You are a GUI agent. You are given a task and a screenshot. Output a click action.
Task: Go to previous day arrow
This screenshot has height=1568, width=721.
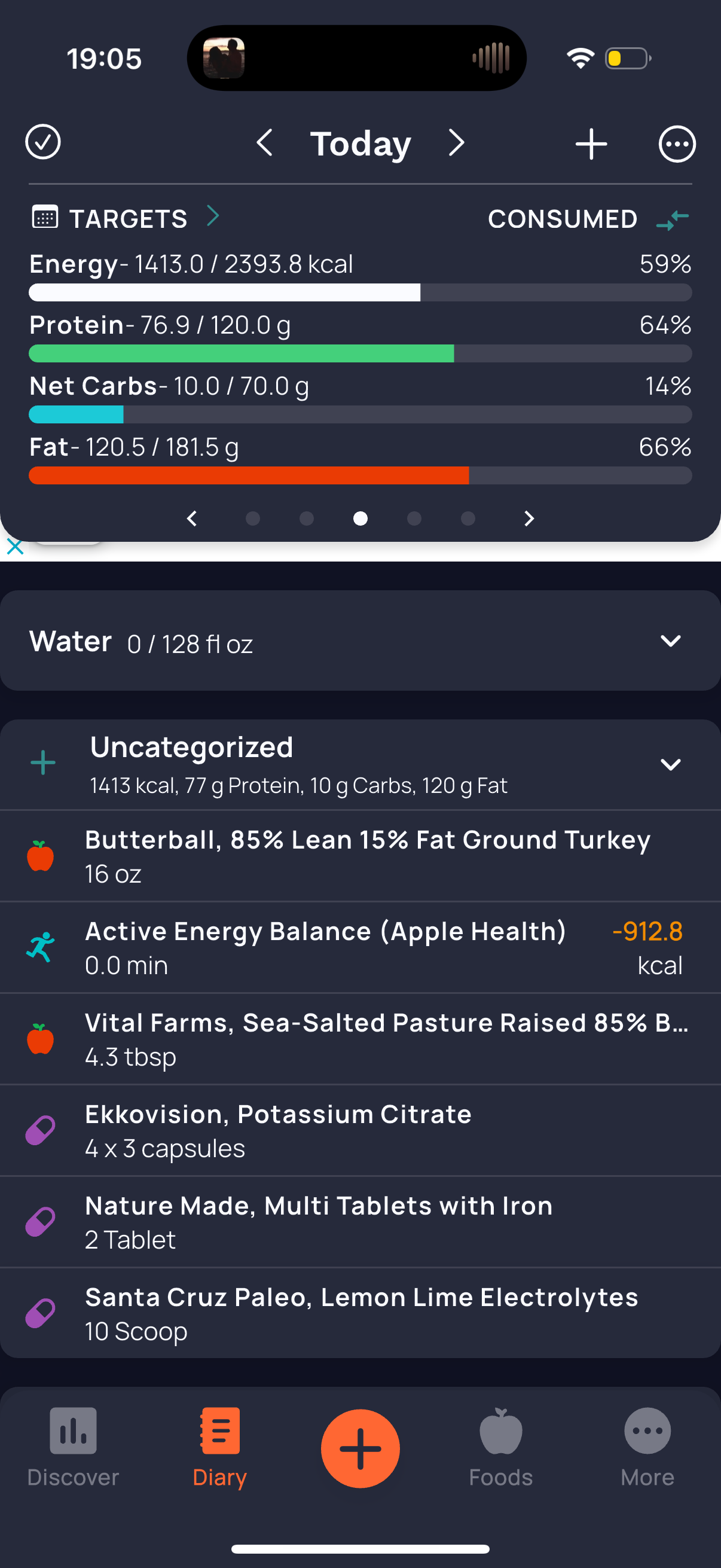[x=264, y=143]
